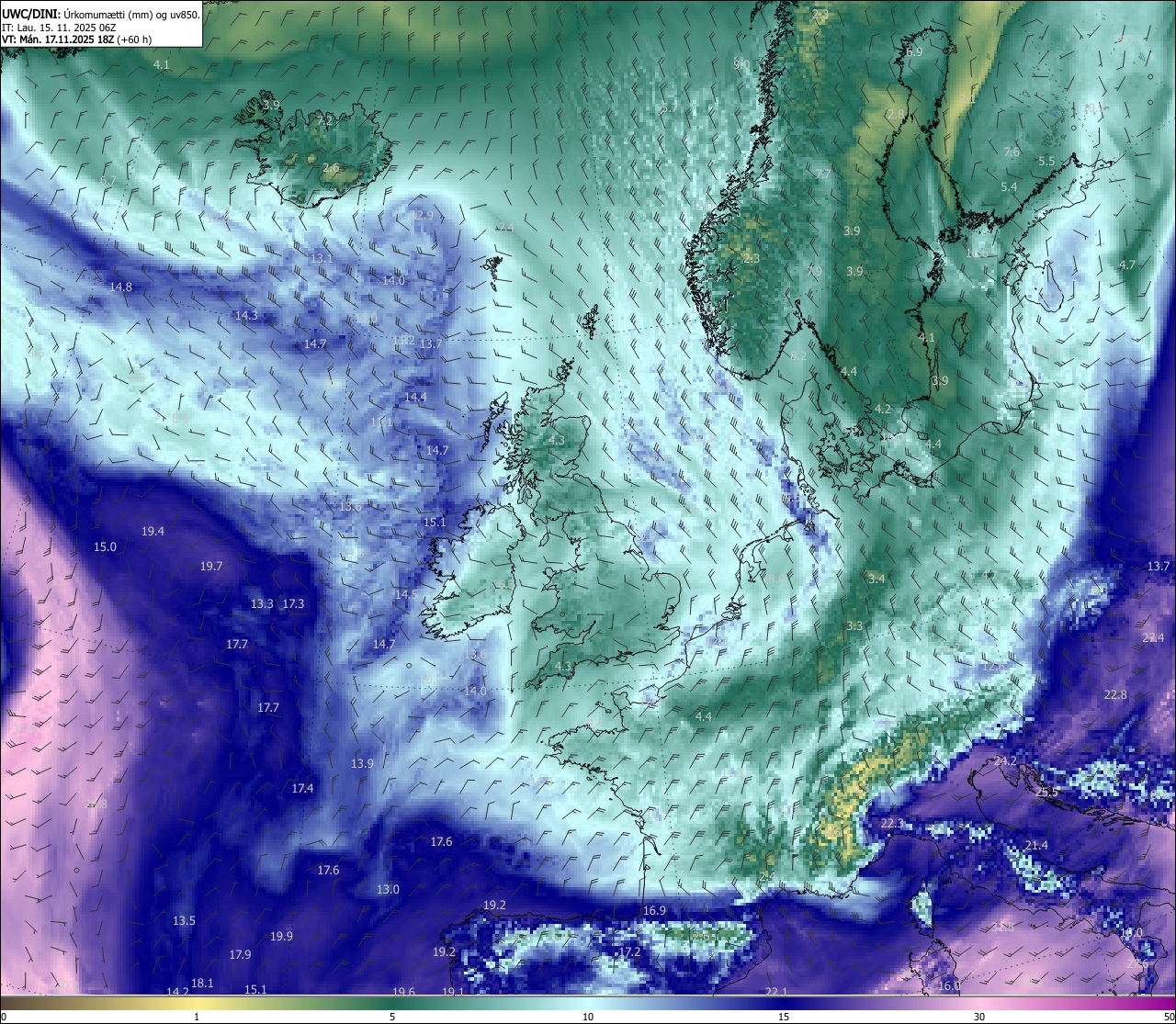The image size is (1176, 1024).
Task: Click the map value 6.9
Action: (914, 51)
